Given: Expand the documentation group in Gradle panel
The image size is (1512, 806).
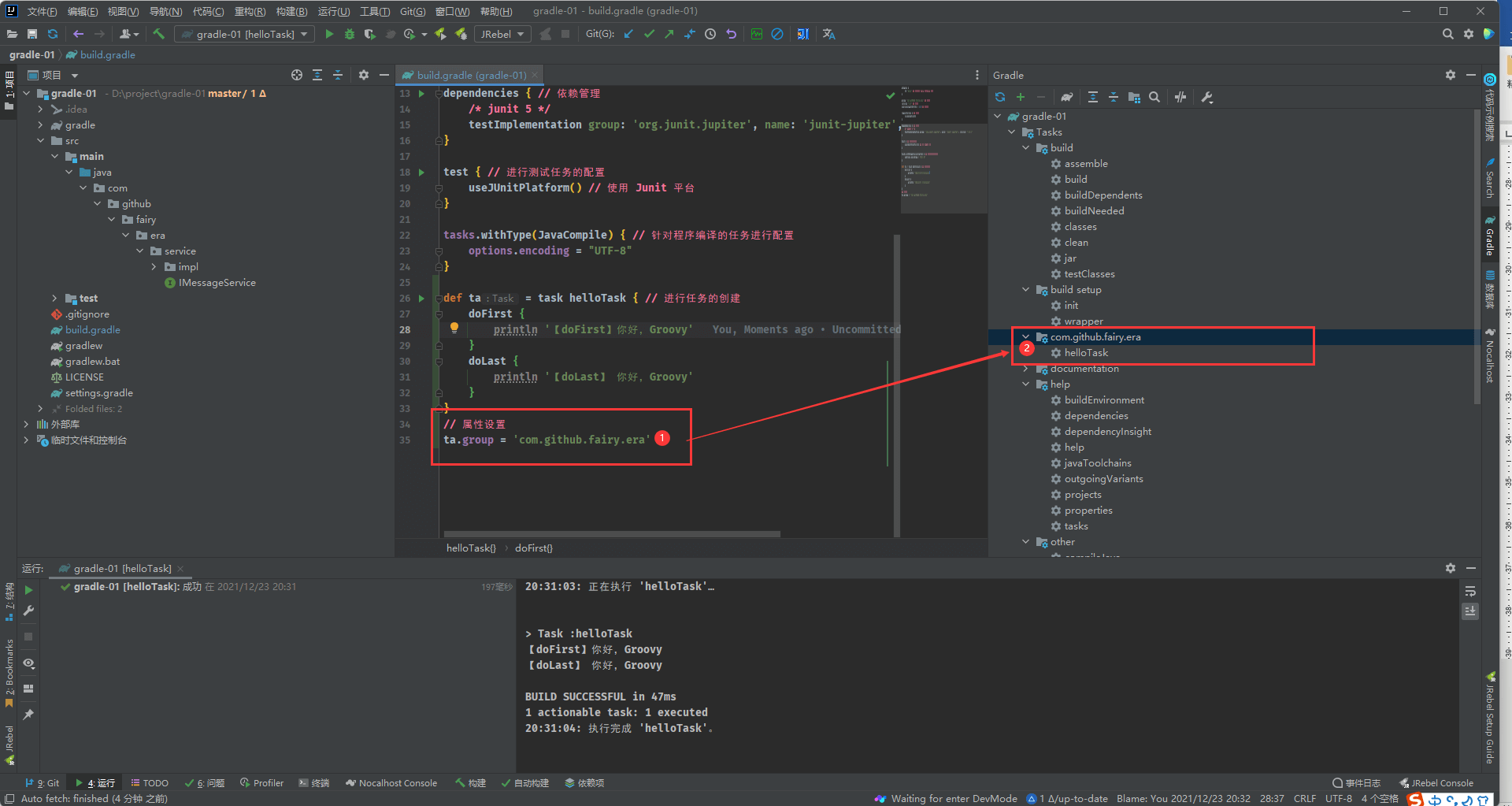Looking at the screenshot, I should click(1026, 369).
